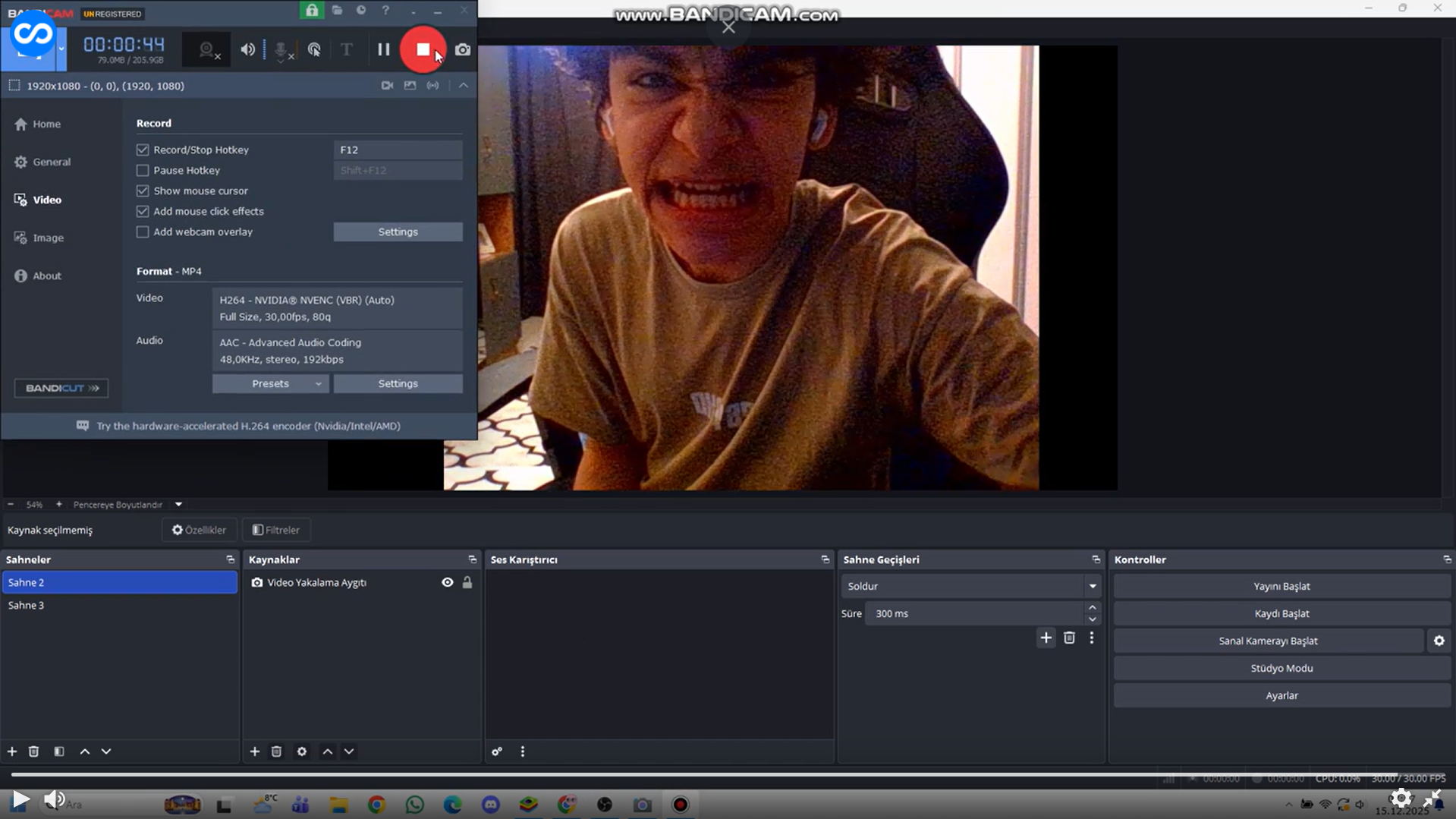Open the Sanal Kamera settings gear

pos(1439,641)
